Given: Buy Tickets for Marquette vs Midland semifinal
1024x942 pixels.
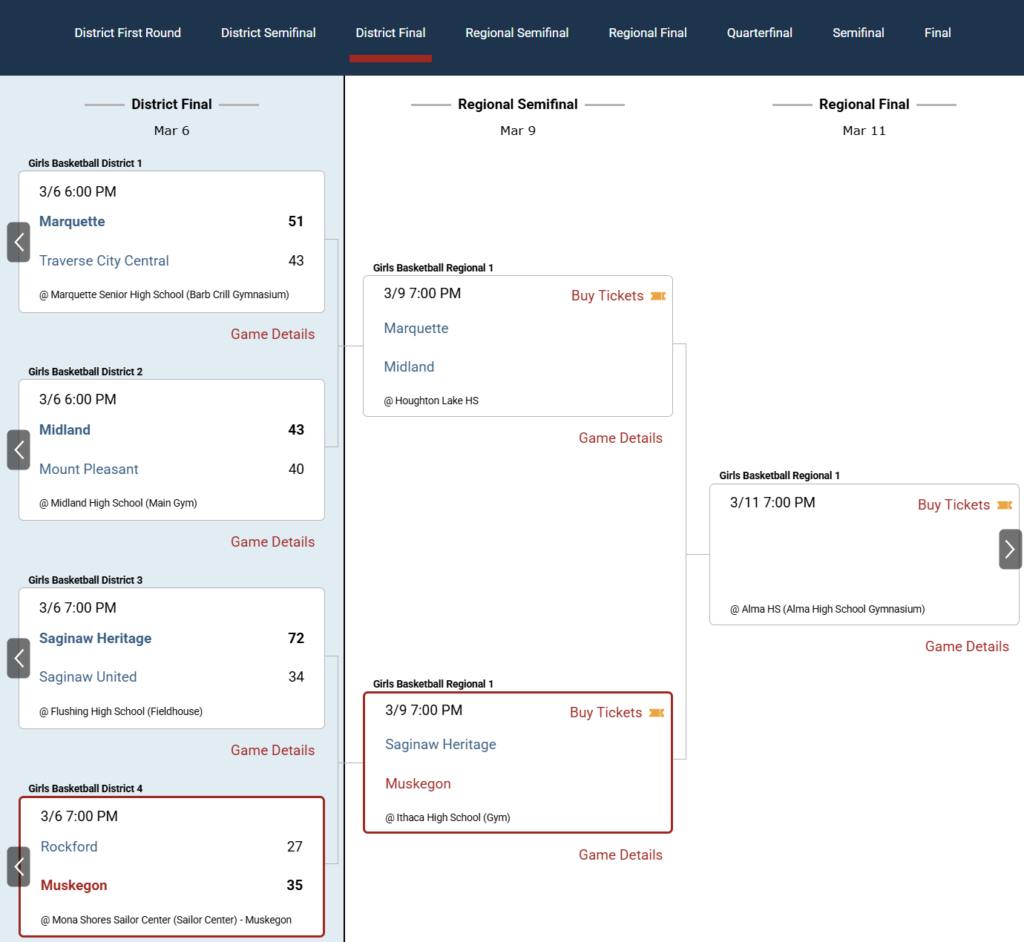Looking at the screenshot, I should coord(607,296).
